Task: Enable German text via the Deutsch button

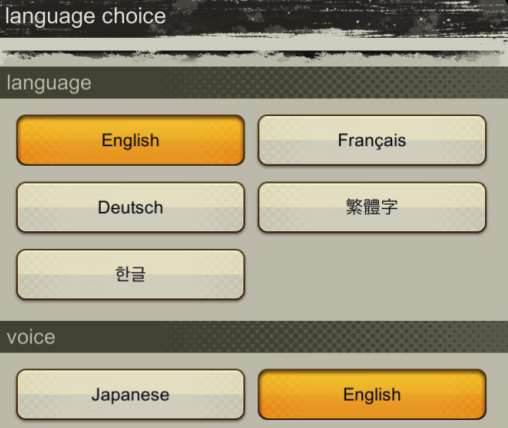Action: (x=130, y=207)
